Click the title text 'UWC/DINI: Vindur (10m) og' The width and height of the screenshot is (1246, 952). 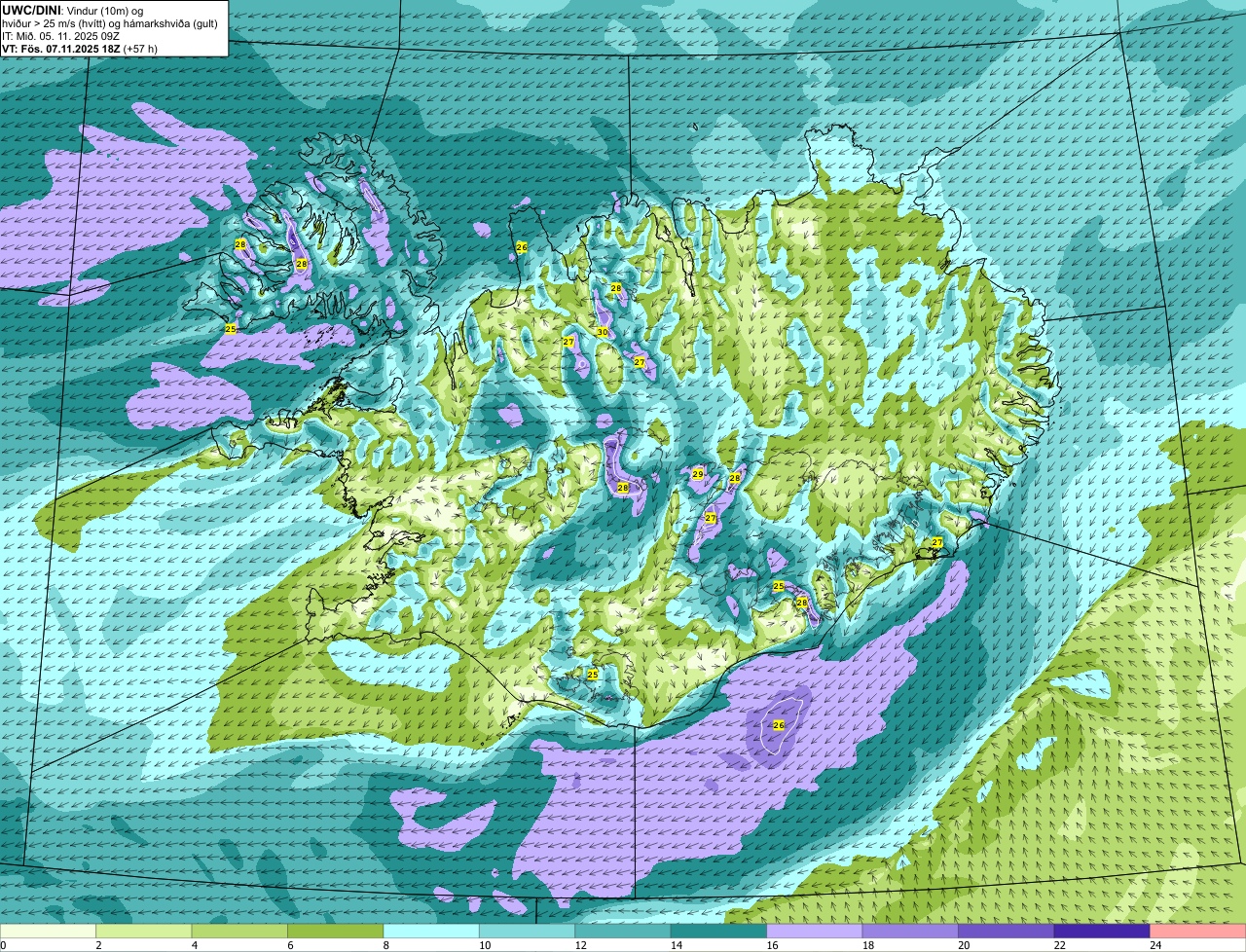click(x=73, y=10)
